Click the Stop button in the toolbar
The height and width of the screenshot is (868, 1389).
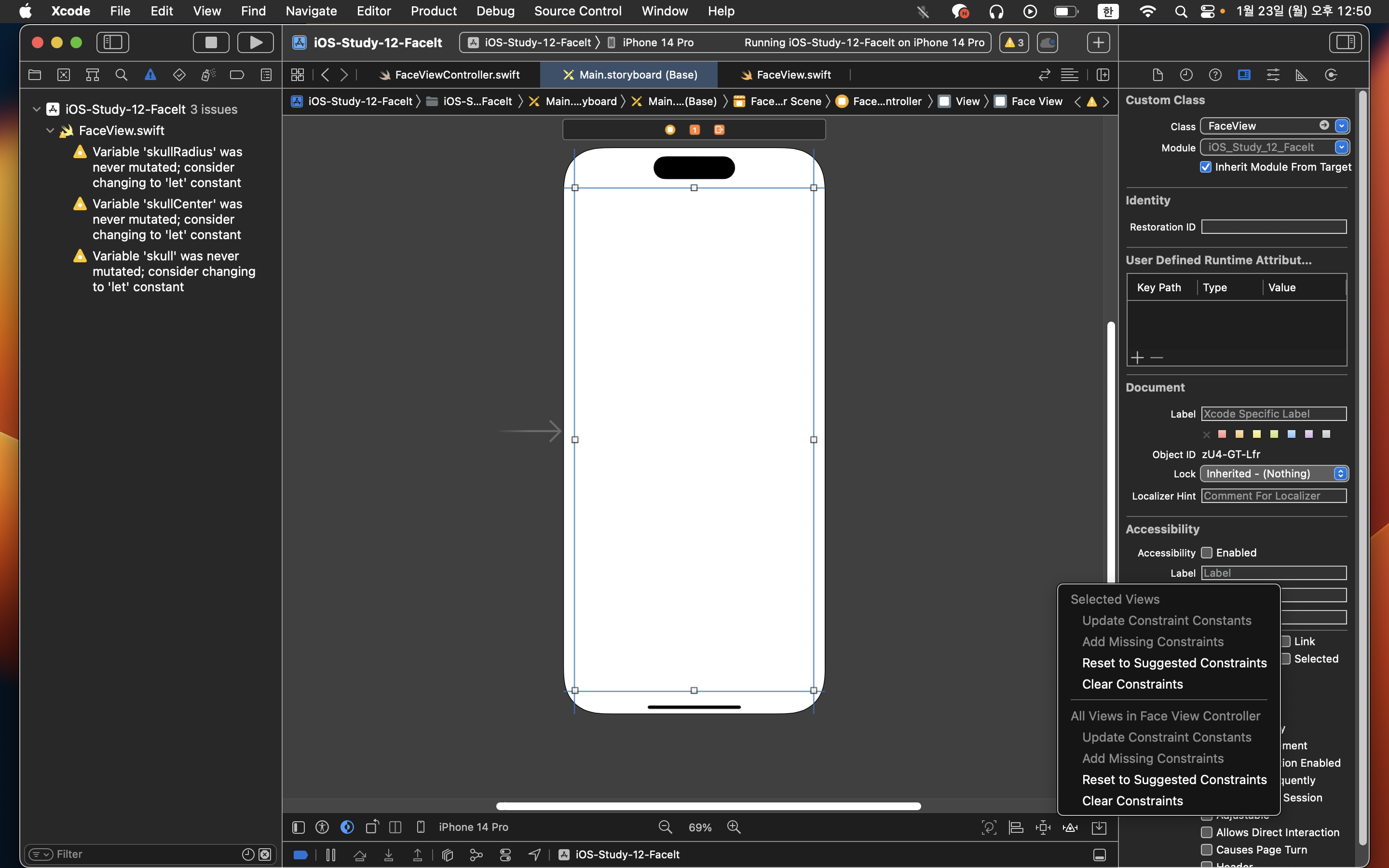point(211,42)
